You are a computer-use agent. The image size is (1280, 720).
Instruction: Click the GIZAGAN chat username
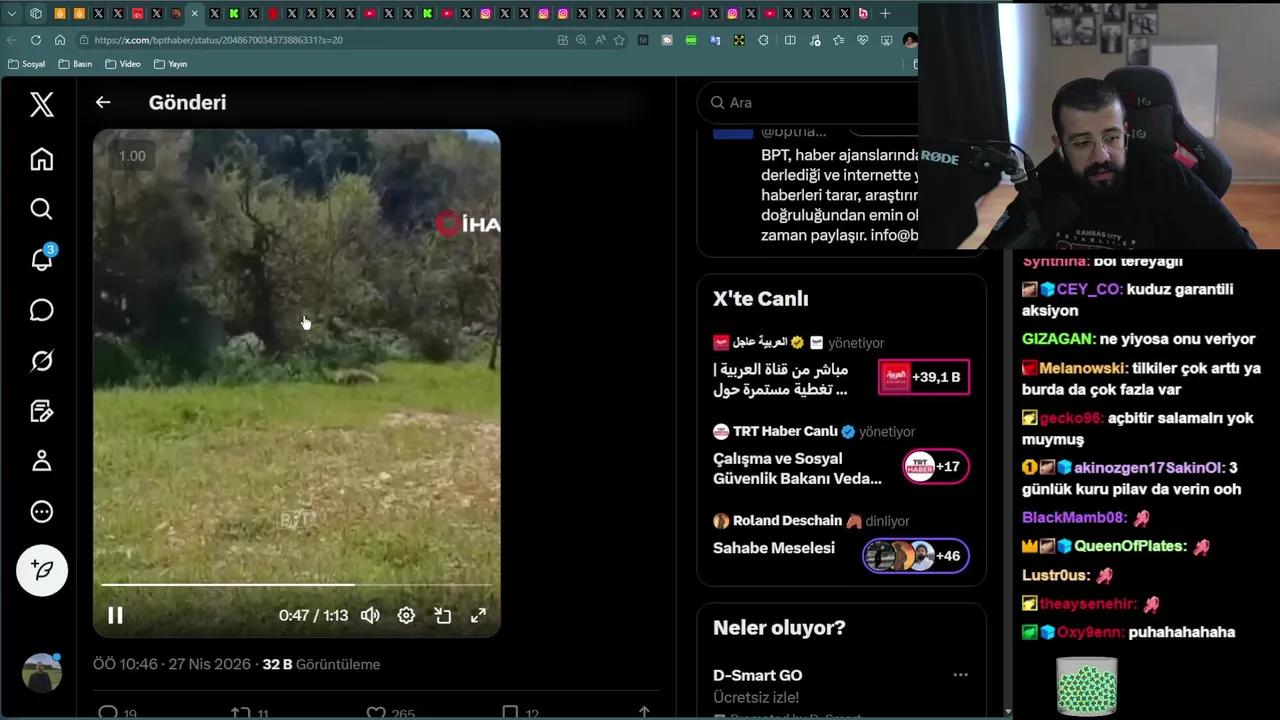[x=1057, y=339]
